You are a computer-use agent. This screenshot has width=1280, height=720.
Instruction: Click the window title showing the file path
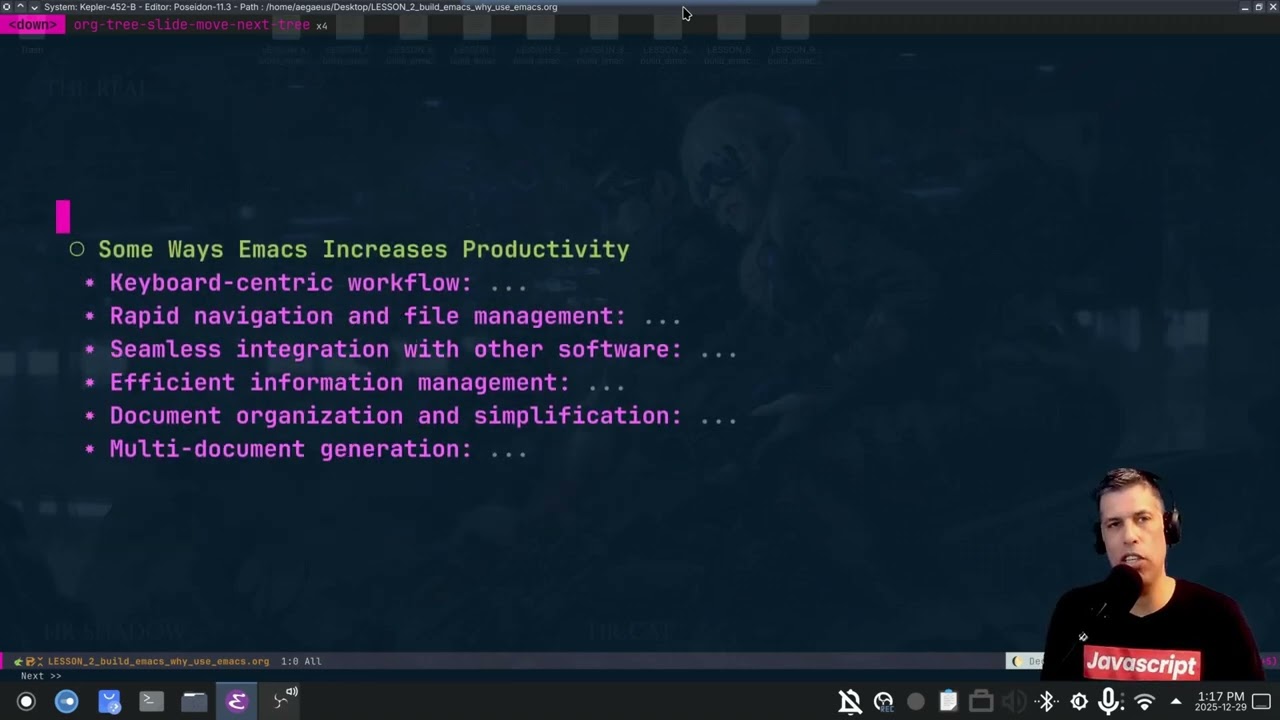(300, 7)
